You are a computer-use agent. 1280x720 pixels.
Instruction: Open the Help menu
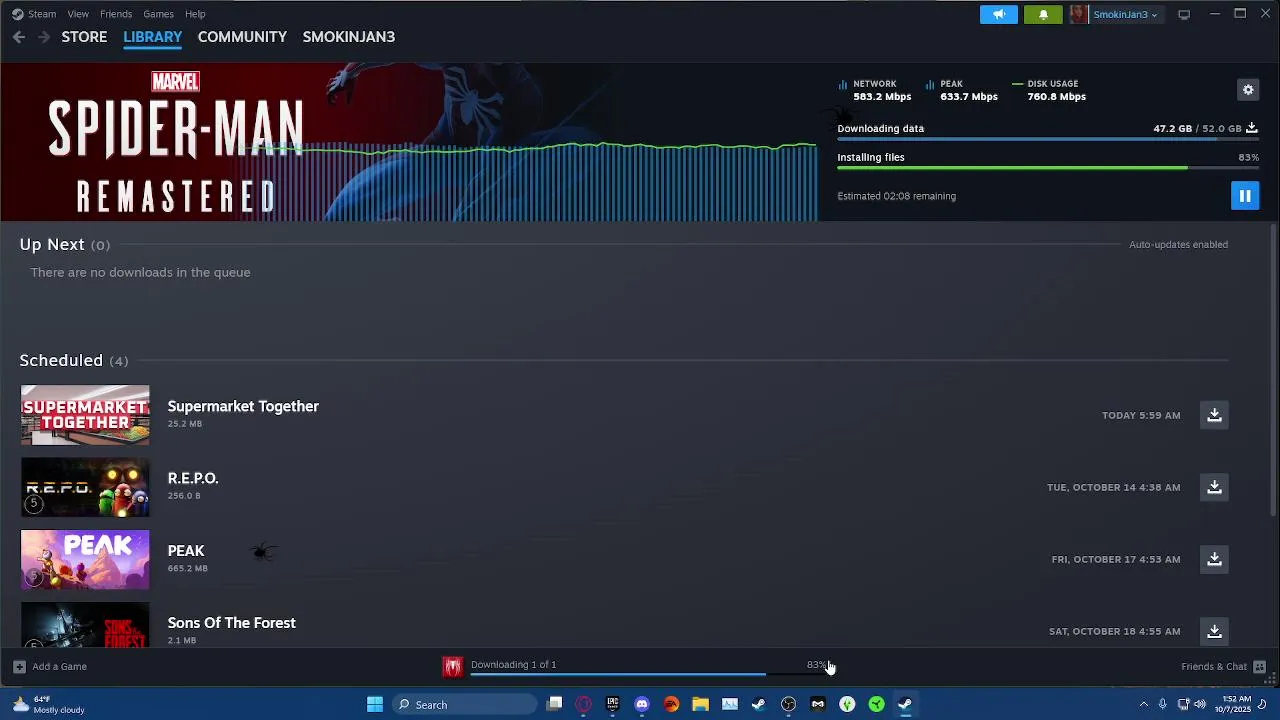pos(195,14)
